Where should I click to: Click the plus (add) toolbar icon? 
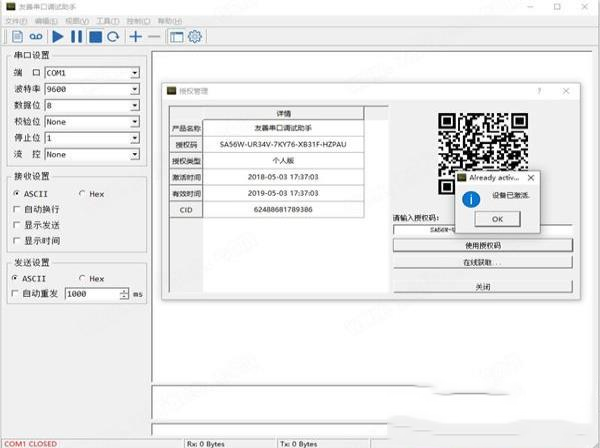point(135,37)
